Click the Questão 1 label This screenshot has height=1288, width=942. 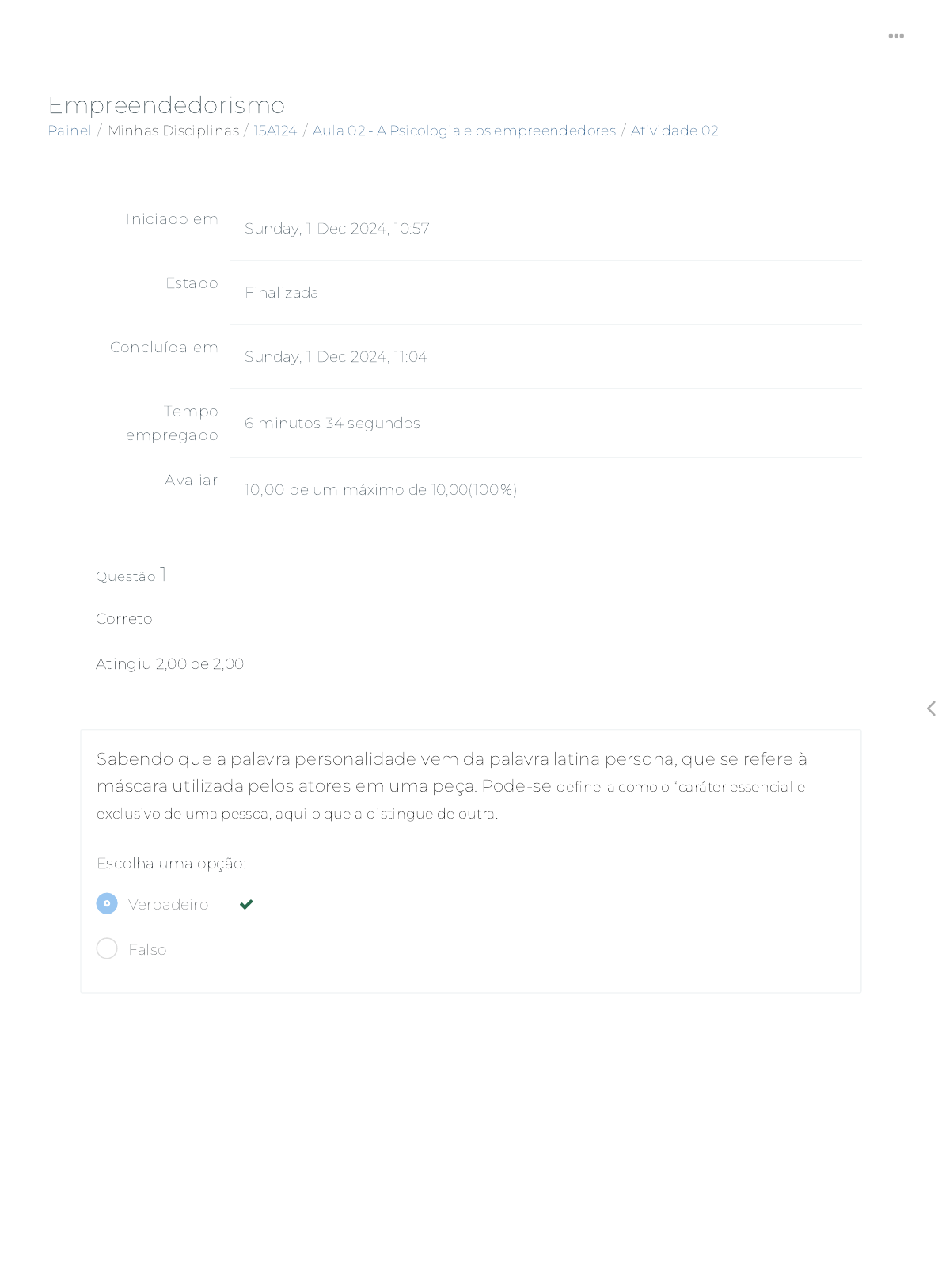(131, 576)
